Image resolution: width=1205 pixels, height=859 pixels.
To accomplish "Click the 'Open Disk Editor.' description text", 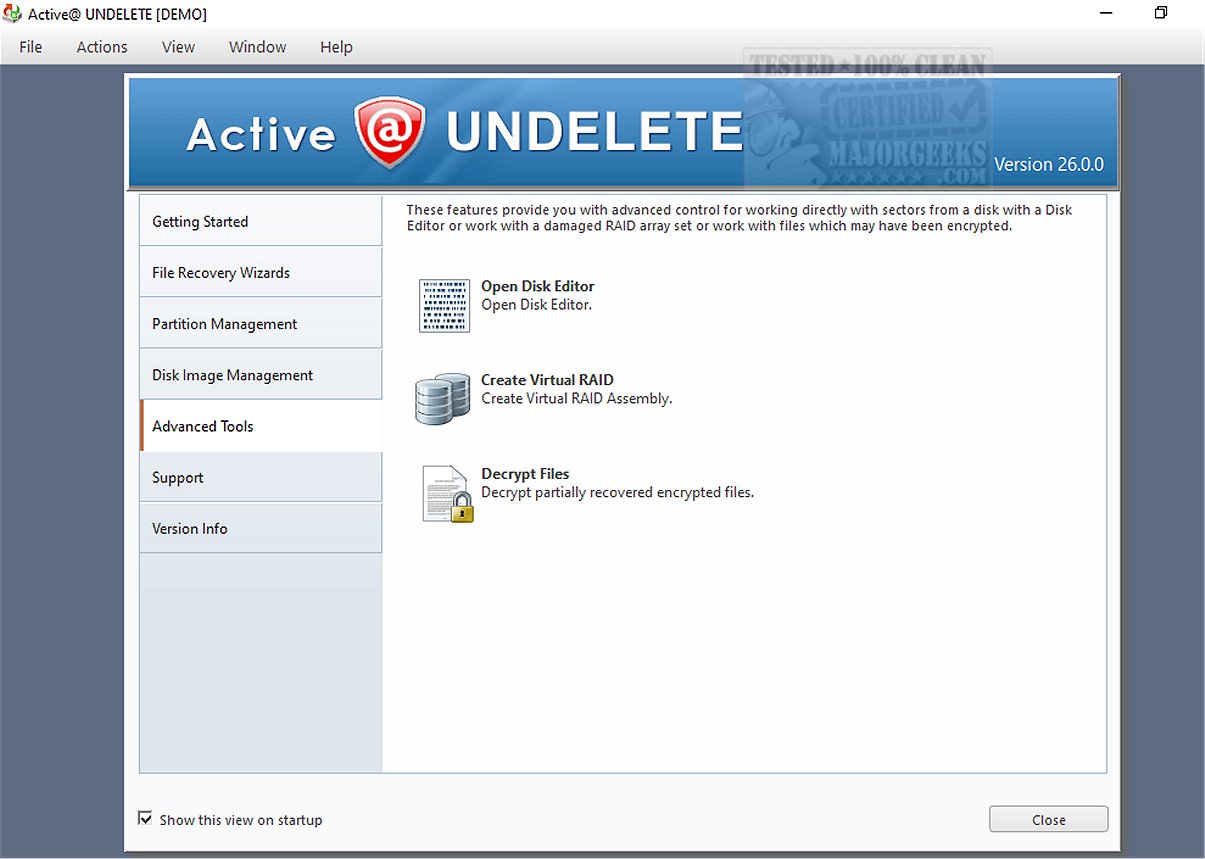I will [x=537, y=304].
